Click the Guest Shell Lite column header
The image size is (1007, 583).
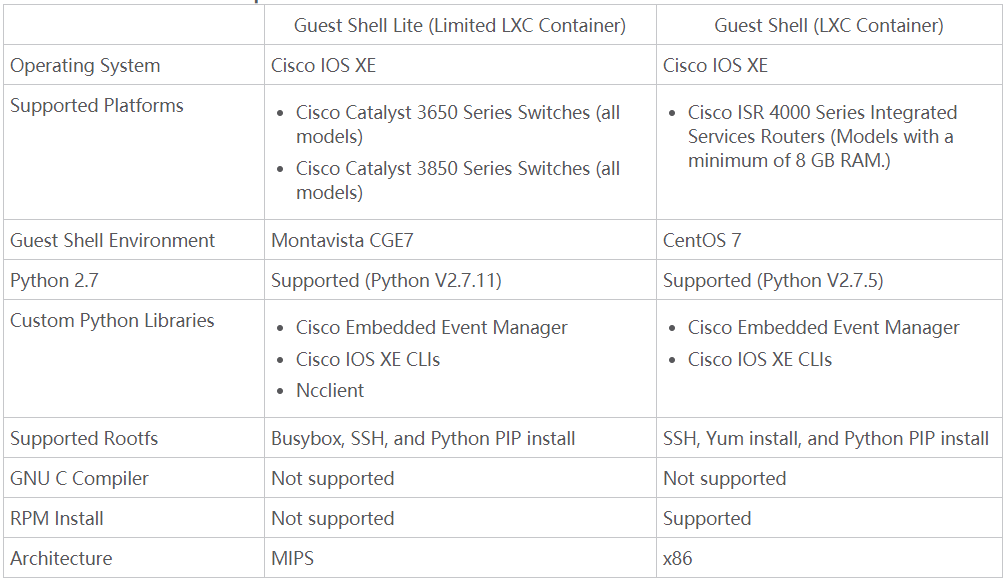460,25
